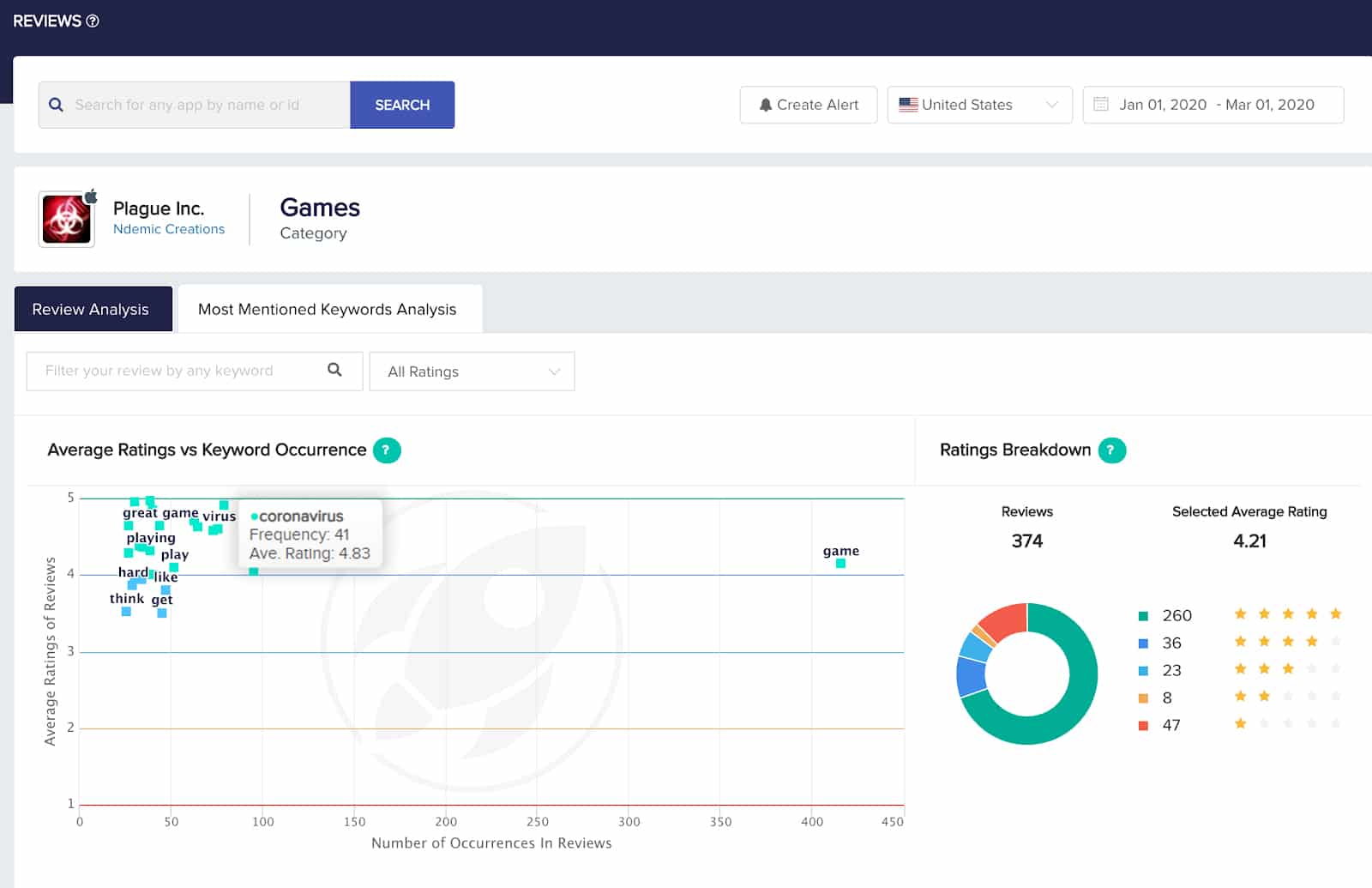The height and width of the screenshot is (888, 1372).
Task: Click the 36 four-star count
Action: coord(1171,643)
